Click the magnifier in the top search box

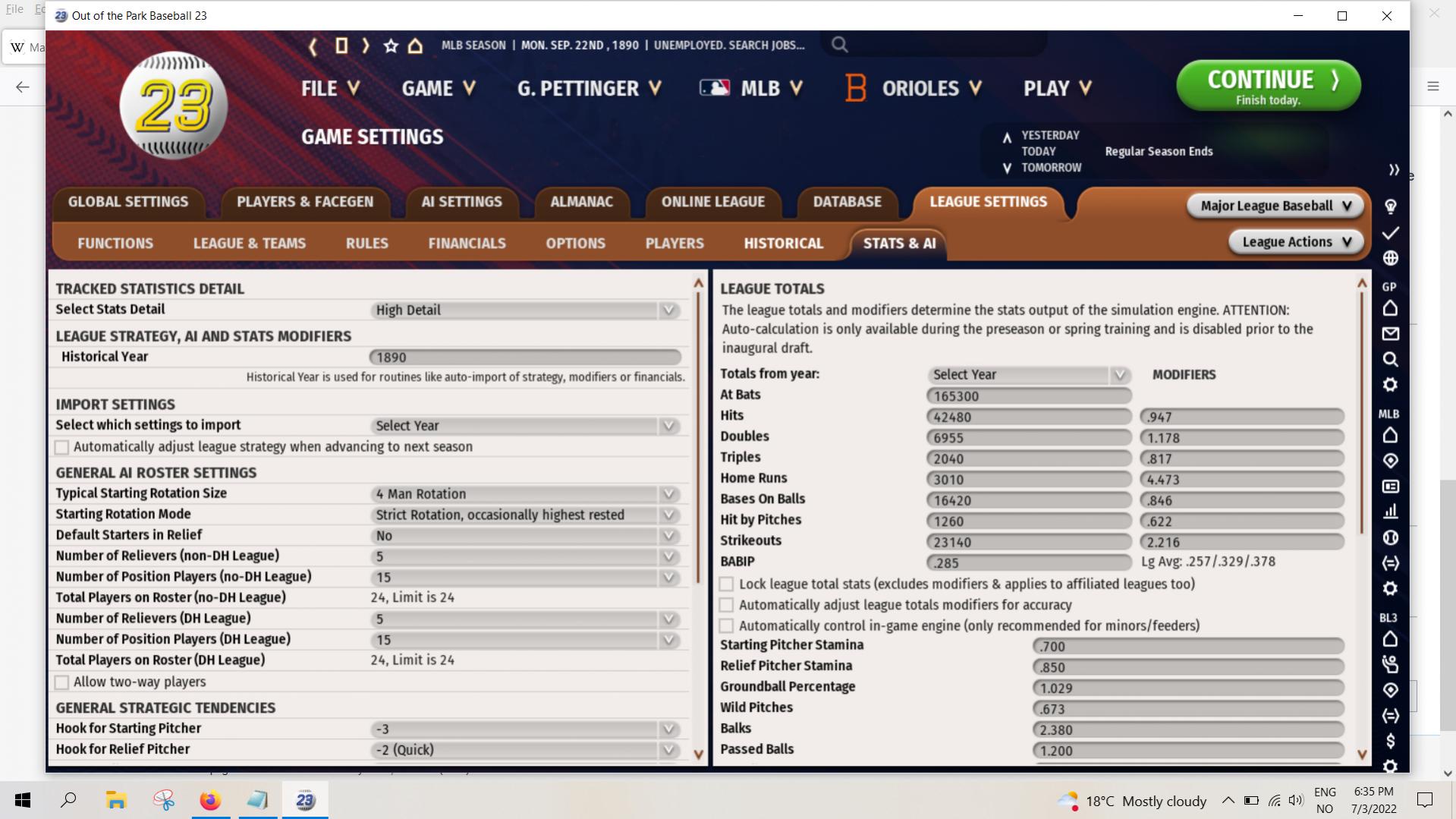point(839,45)
